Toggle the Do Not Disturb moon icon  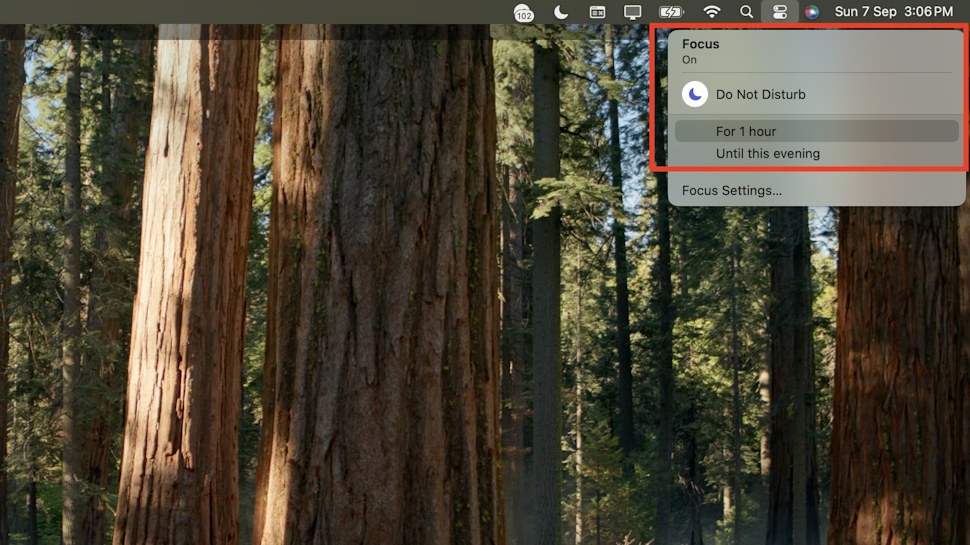pyautogui.click(x=695, y=94)
